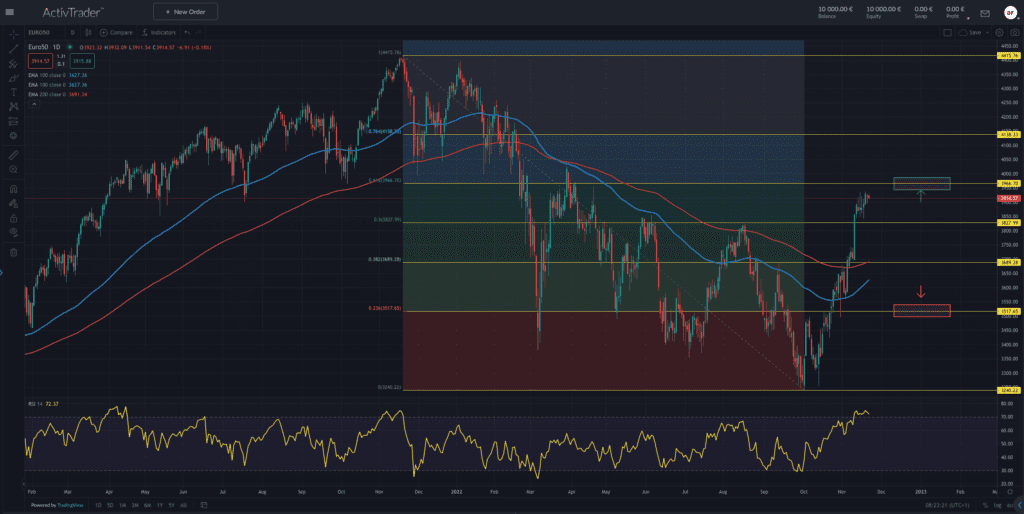Click the current price 3914.57 axis label
This screenshot has width=1024, height=514.
pos(1009,198)
